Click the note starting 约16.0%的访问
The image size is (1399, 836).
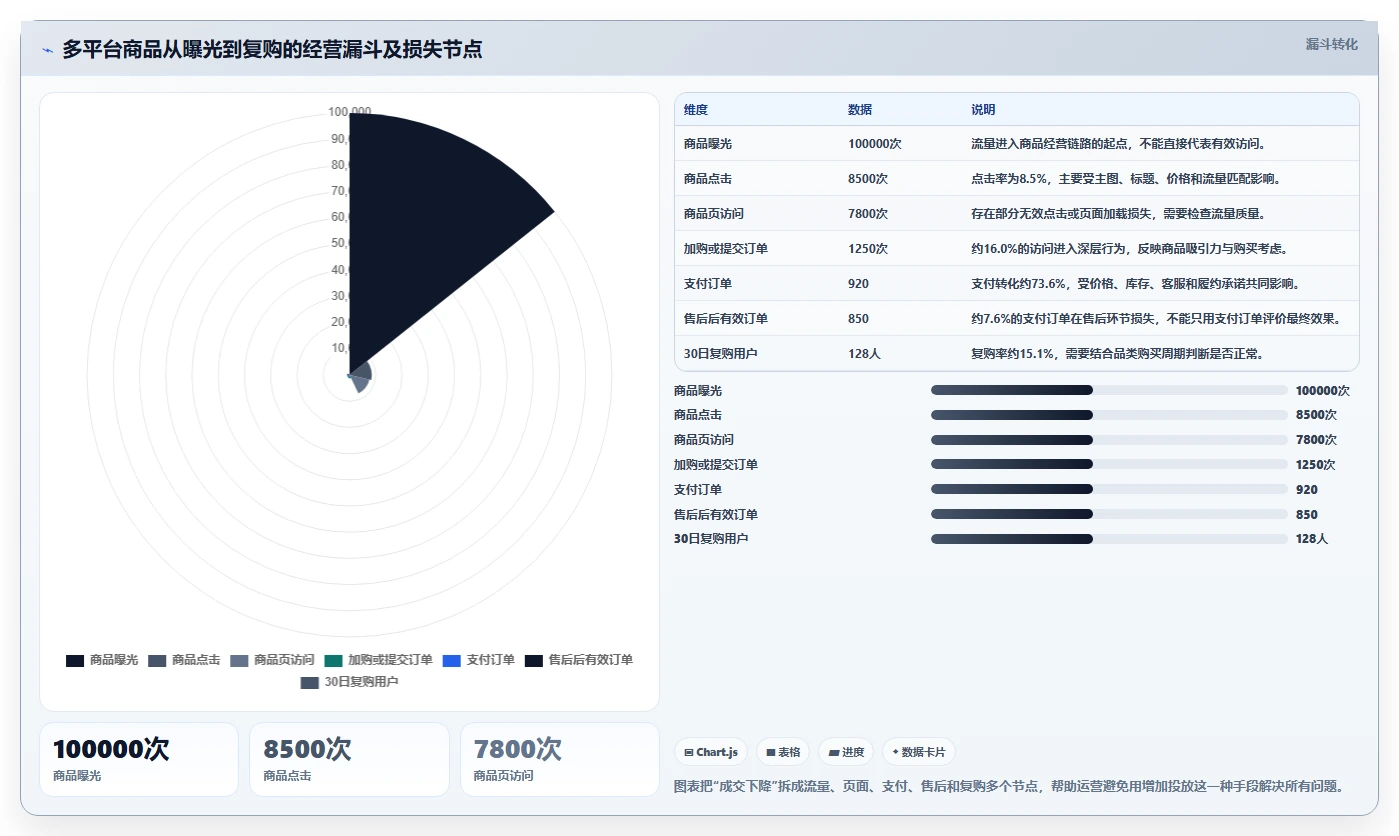tap(1132, 249)
